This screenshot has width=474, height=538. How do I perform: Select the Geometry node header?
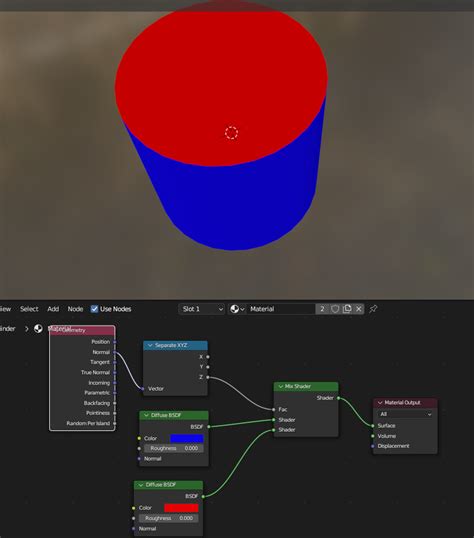pos(82,330)
